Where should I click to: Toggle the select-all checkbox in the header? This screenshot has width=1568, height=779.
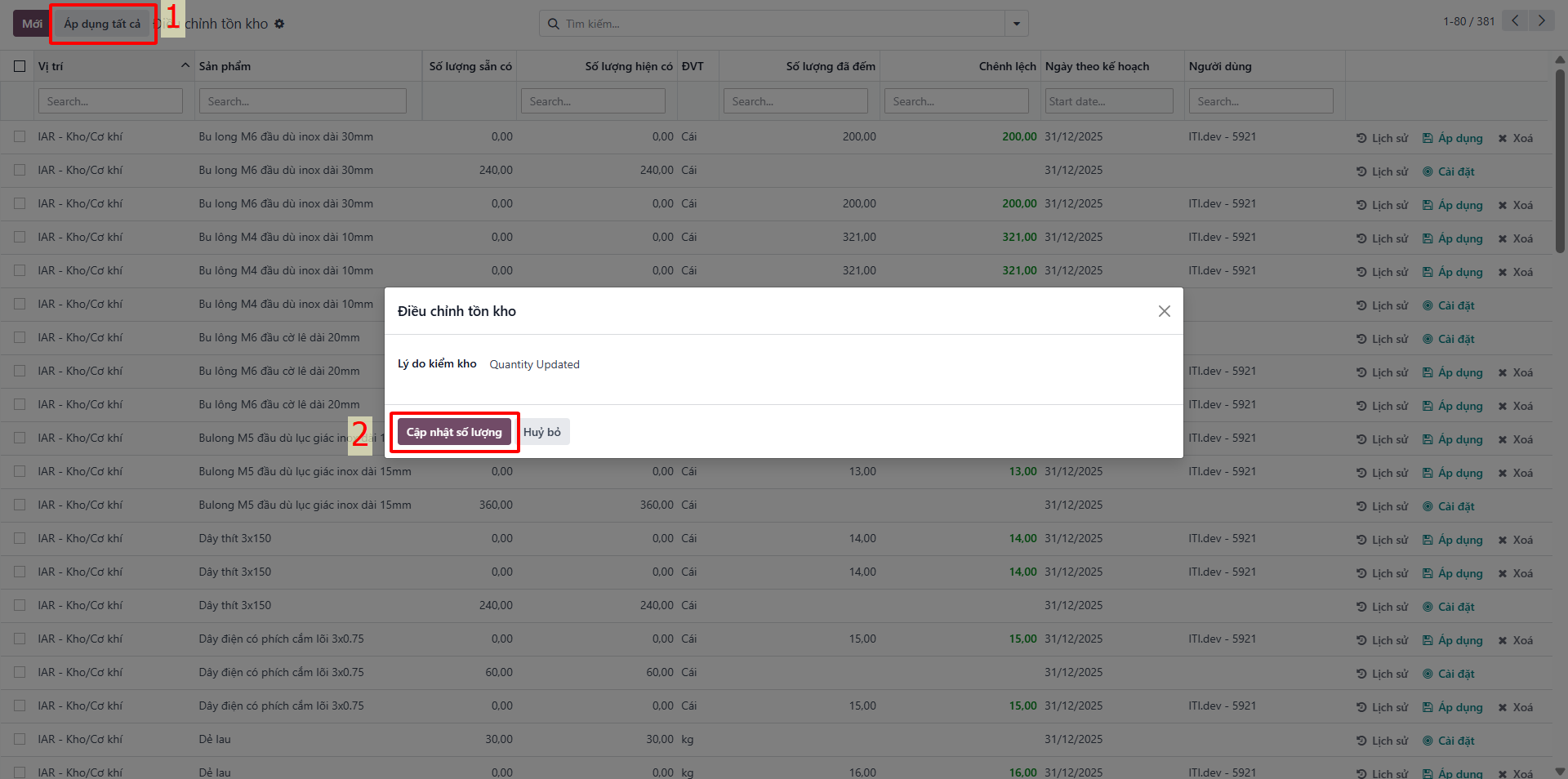pyautogui.click(x=20, y=66)
